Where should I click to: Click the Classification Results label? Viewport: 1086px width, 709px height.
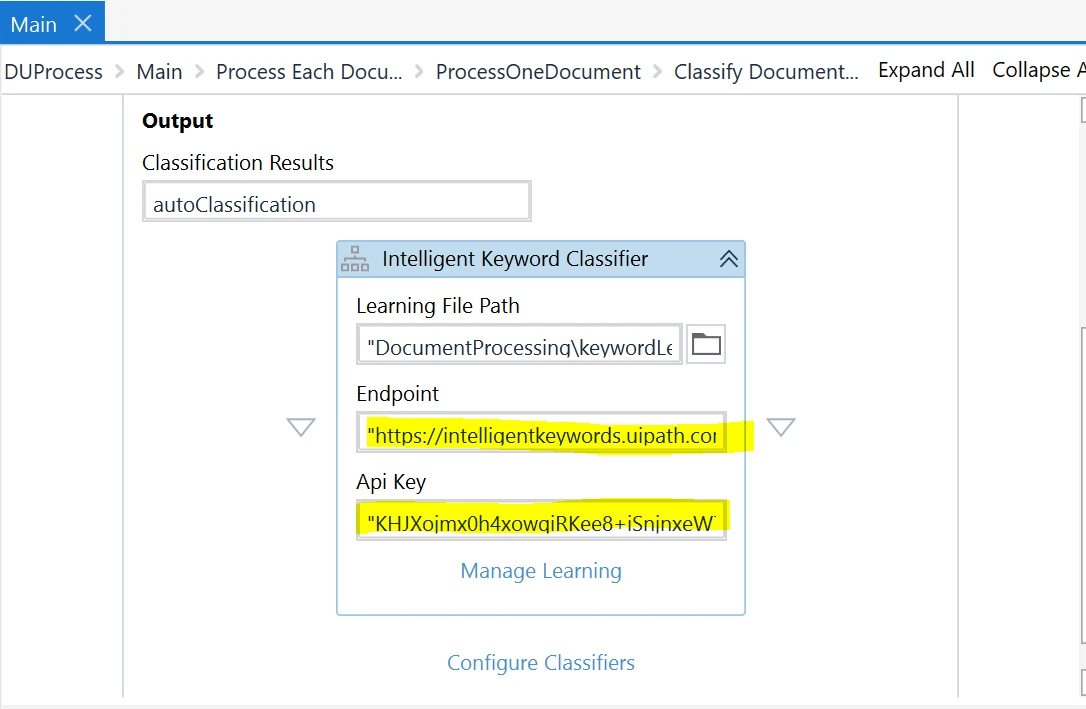(x=238, y=163)
